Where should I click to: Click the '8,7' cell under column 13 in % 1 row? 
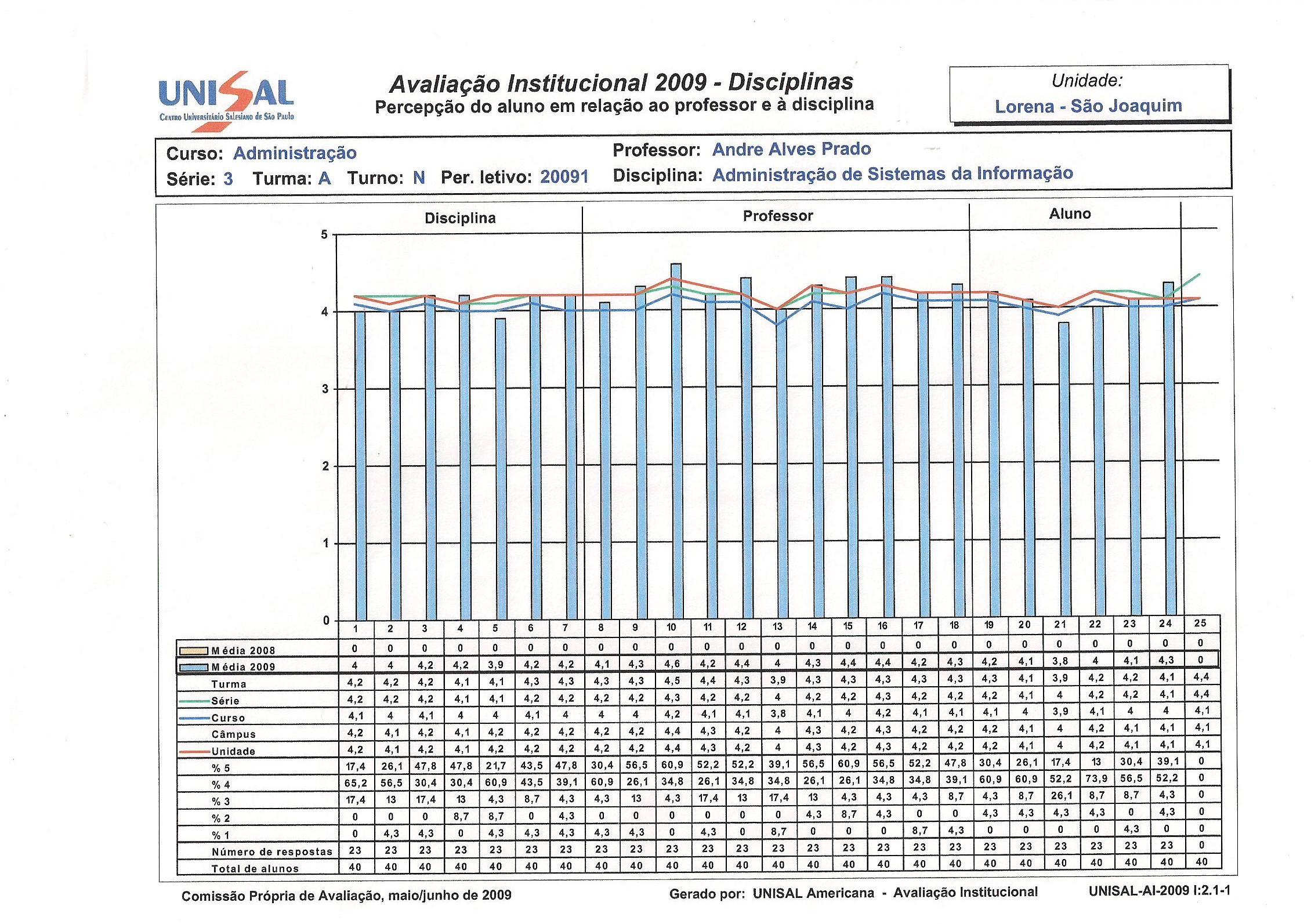pyautogui.click(x=778, y=831)
